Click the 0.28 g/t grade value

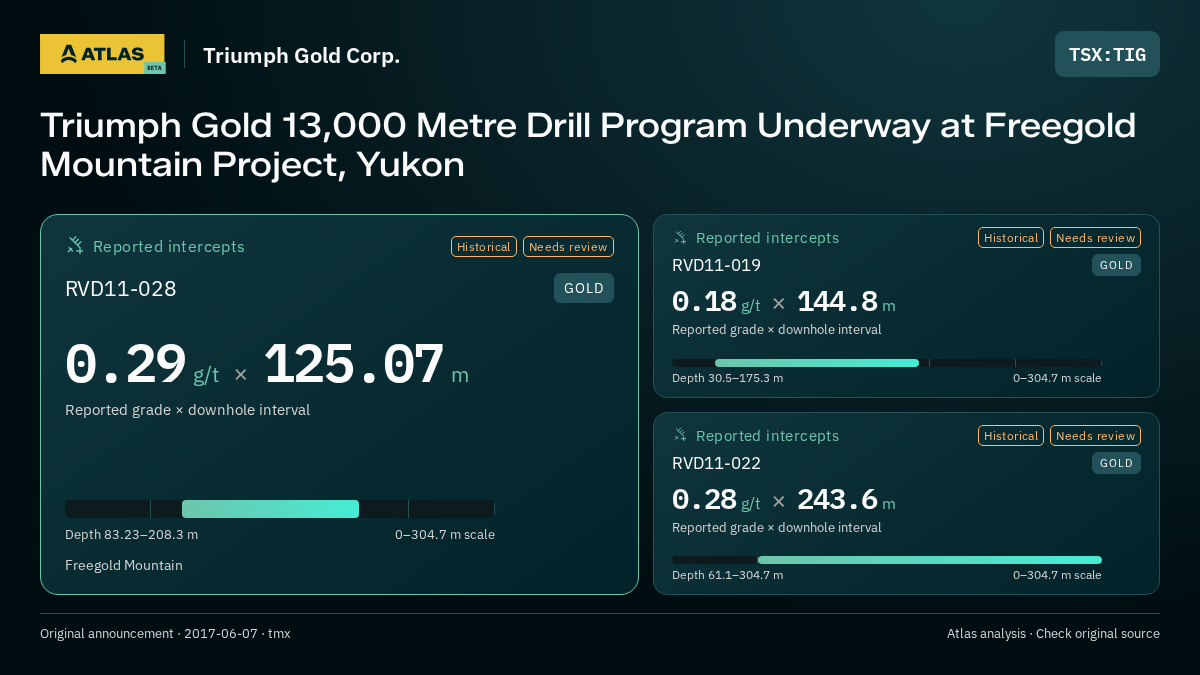[x=716, y=500]
